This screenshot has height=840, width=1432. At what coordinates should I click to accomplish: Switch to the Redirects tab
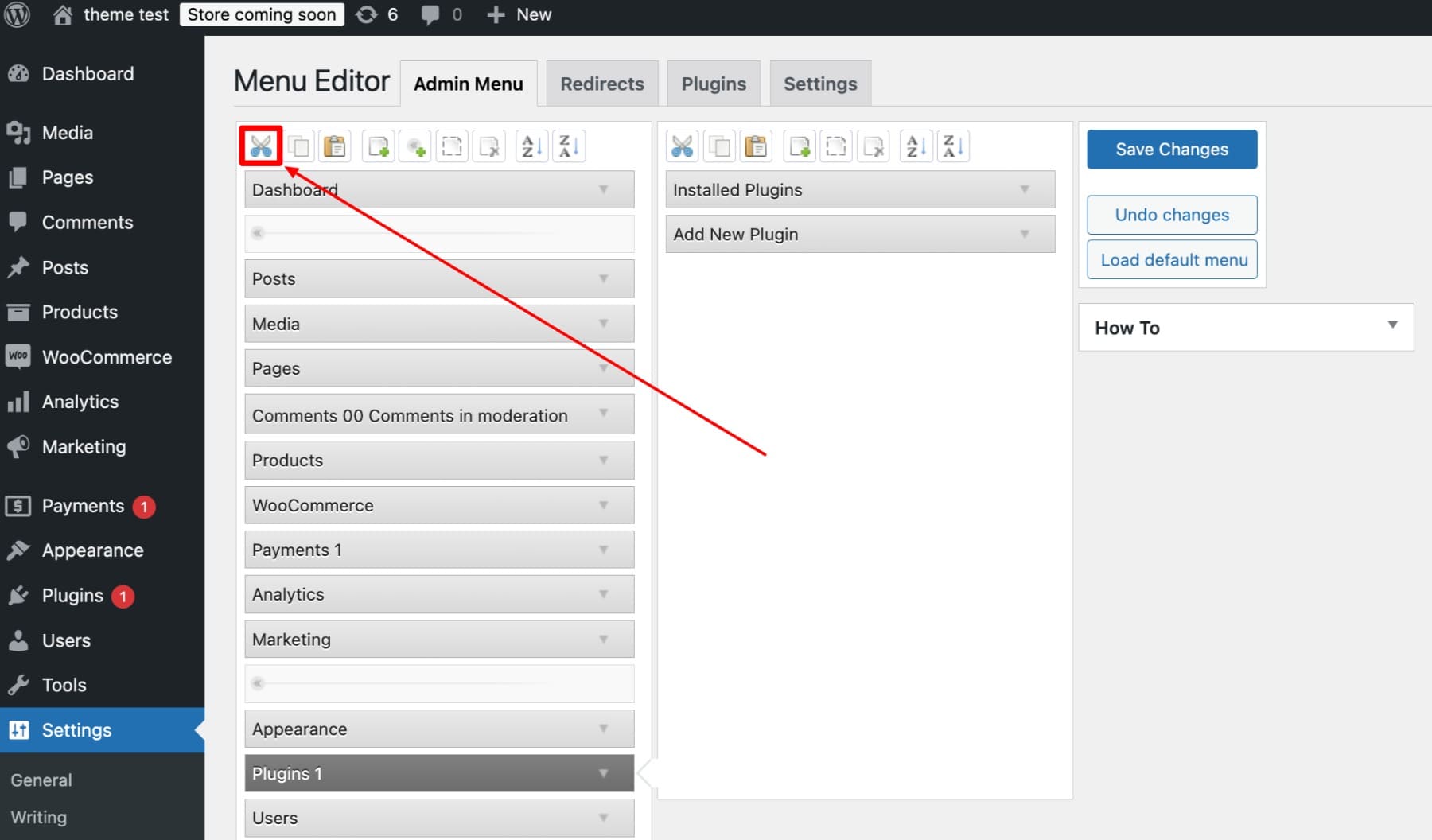601,83
